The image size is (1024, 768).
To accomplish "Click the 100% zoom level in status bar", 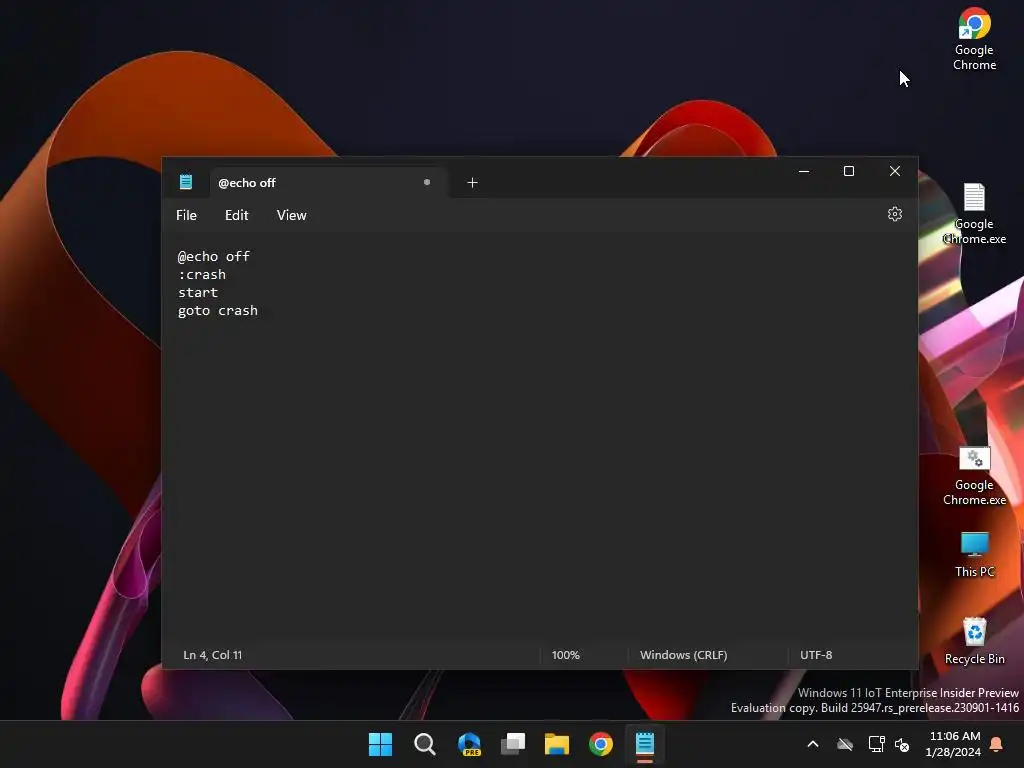I will [x=566, y=655].
